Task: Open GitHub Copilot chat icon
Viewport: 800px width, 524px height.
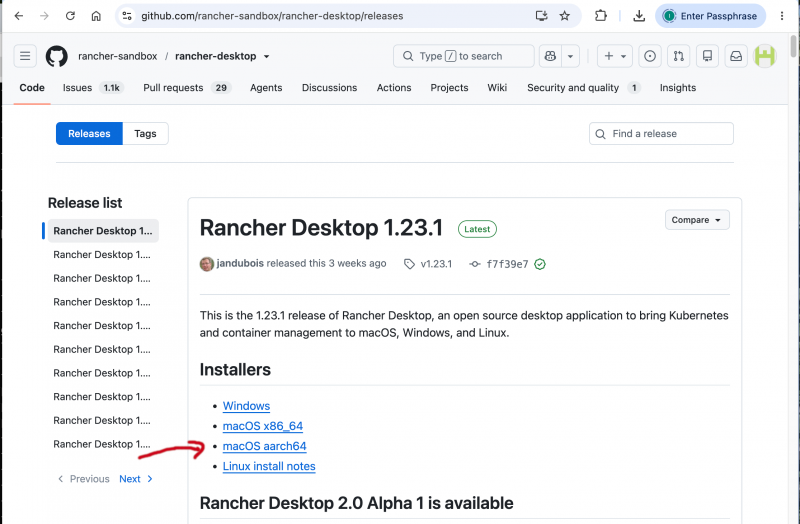Action: [x=550, y=56]
